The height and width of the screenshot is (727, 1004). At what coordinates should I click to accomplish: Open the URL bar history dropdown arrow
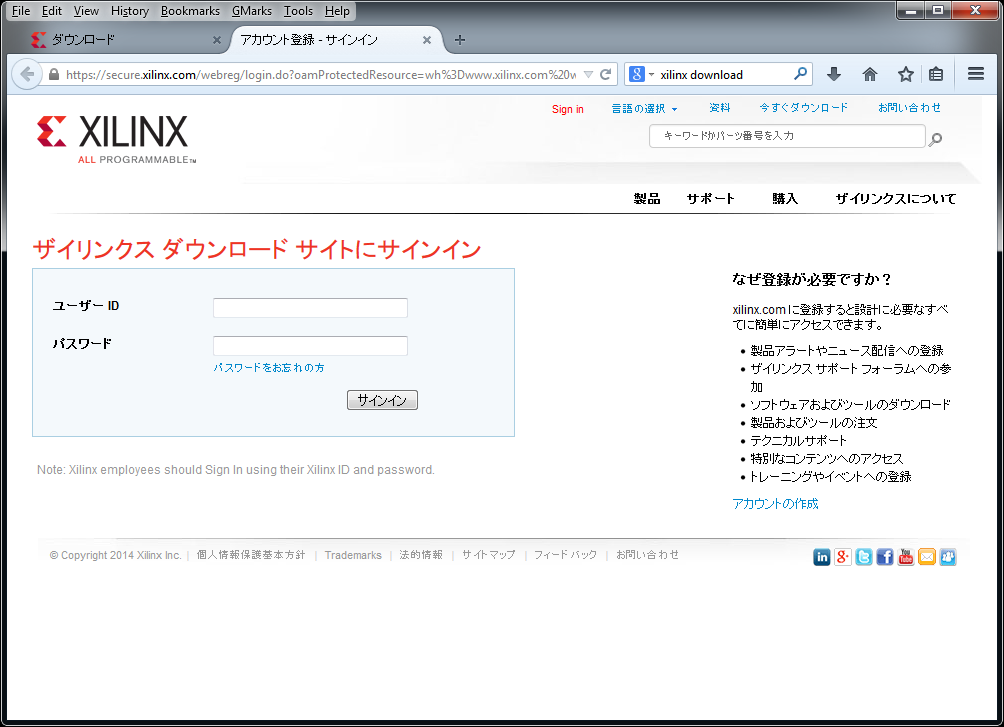[588, 74]
